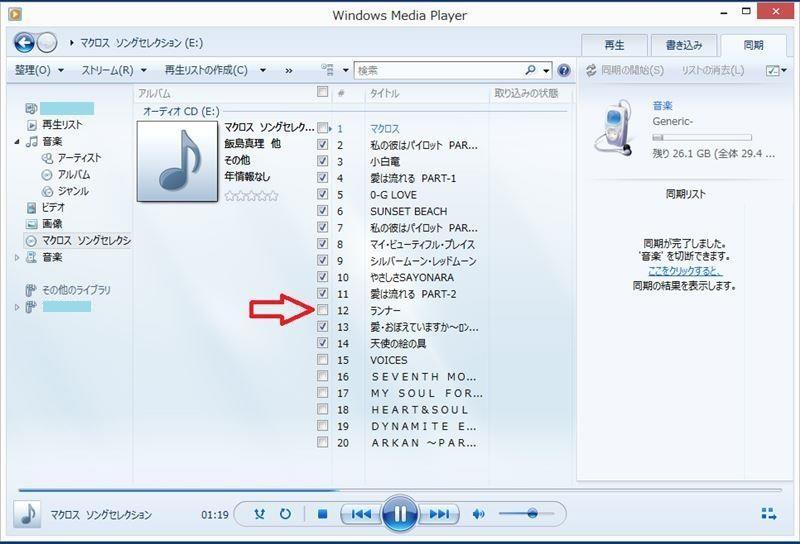Open the sync options checklist icon
This screenshot has height=544, width=800.
772,70
